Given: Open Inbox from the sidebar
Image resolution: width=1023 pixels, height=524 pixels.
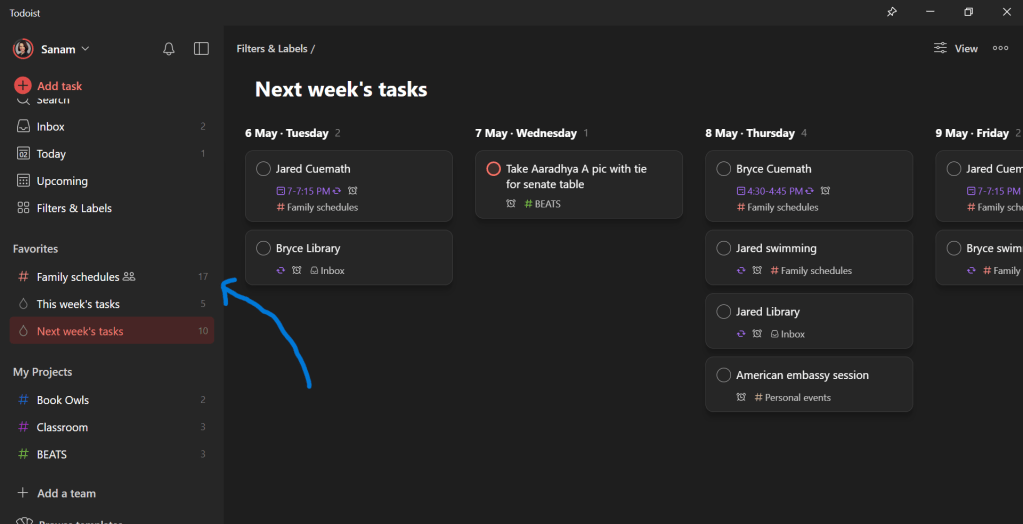Looking at the screenshot, I should pos(51,127).
